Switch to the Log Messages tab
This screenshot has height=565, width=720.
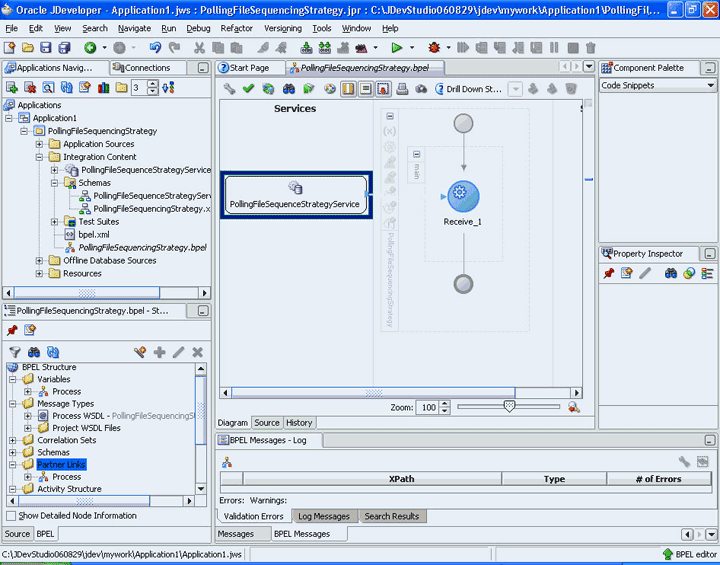click(x=324, y=516)
